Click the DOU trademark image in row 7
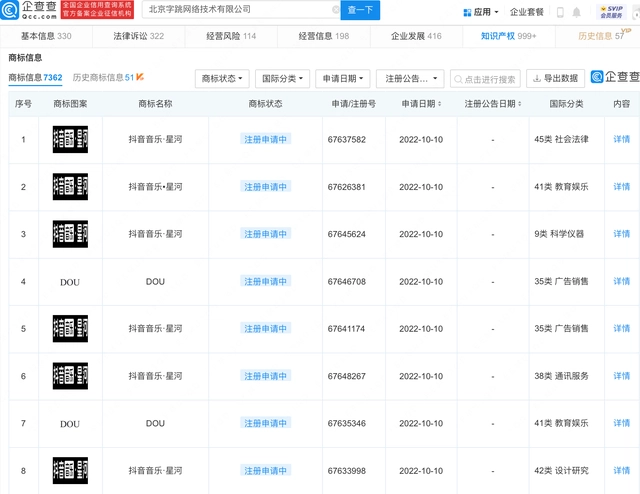Image resolution: width=640 pixels, height=494 pixels. (x=70, y=424)
